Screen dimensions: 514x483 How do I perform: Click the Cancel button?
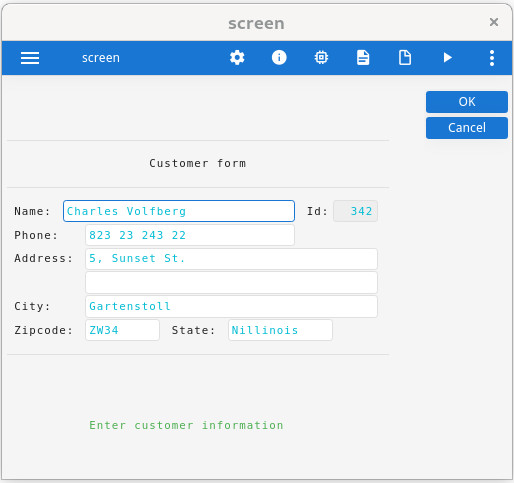pyautogui.click(x=467, y=128)
